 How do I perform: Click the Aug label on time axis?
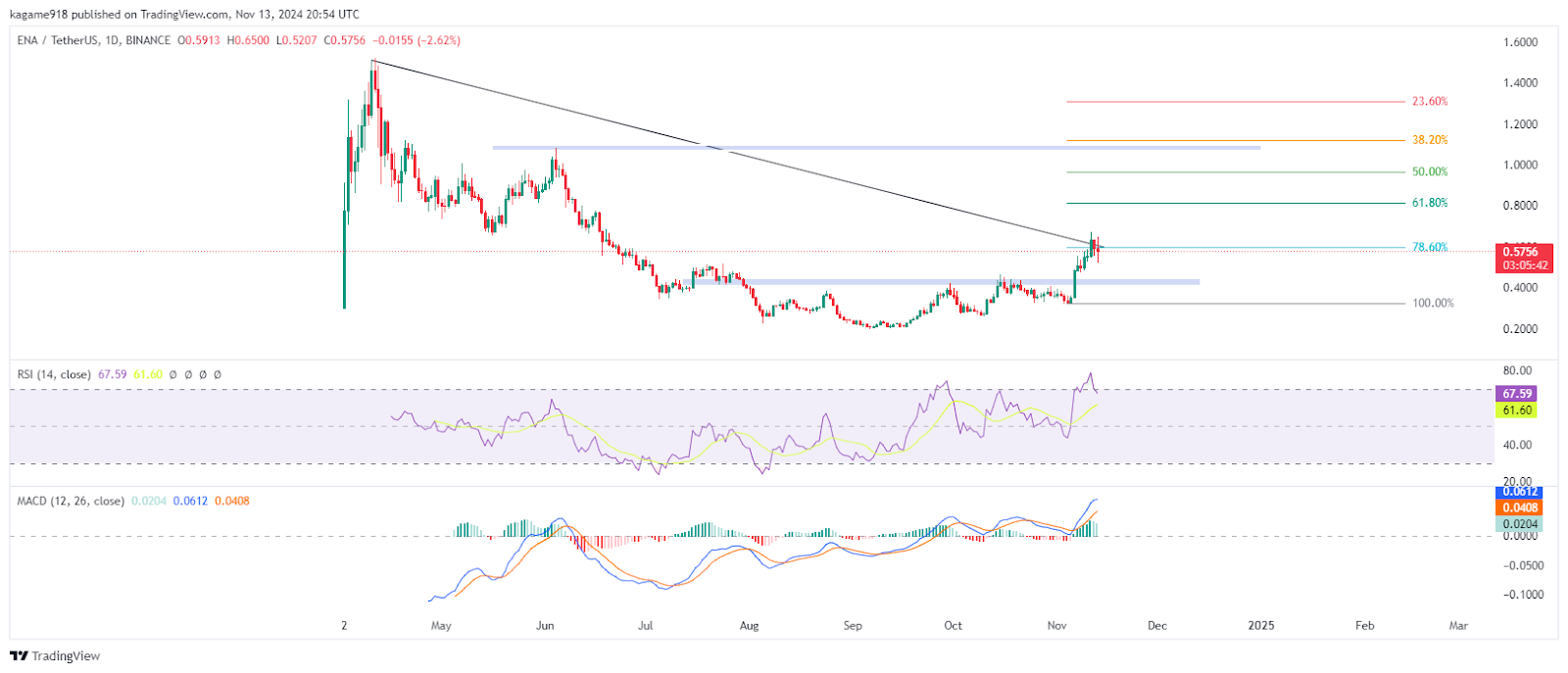[x=749, y=626]
